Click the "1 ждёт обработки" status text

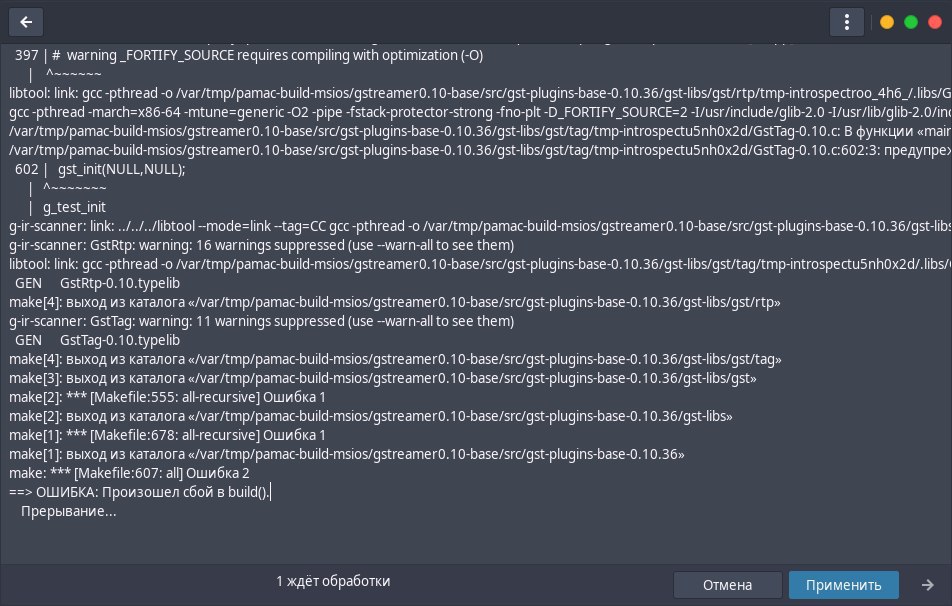point(333,580)
